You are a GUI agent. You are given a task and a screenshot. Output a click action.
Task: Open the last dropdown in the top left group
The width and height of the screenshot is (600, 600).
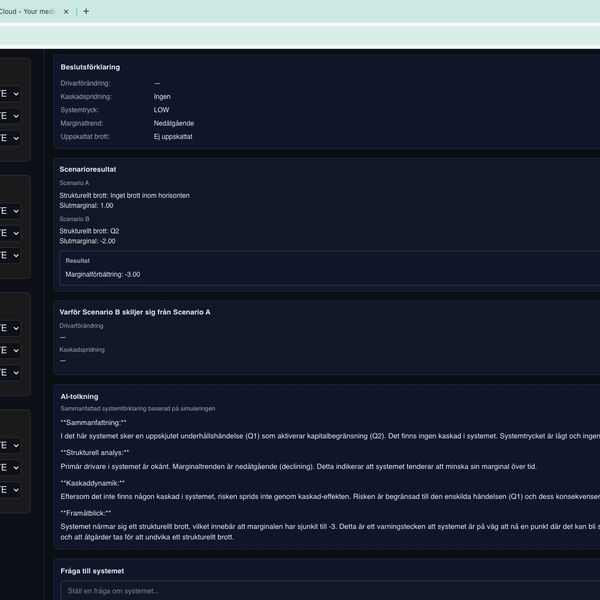[x=9, y=138]
